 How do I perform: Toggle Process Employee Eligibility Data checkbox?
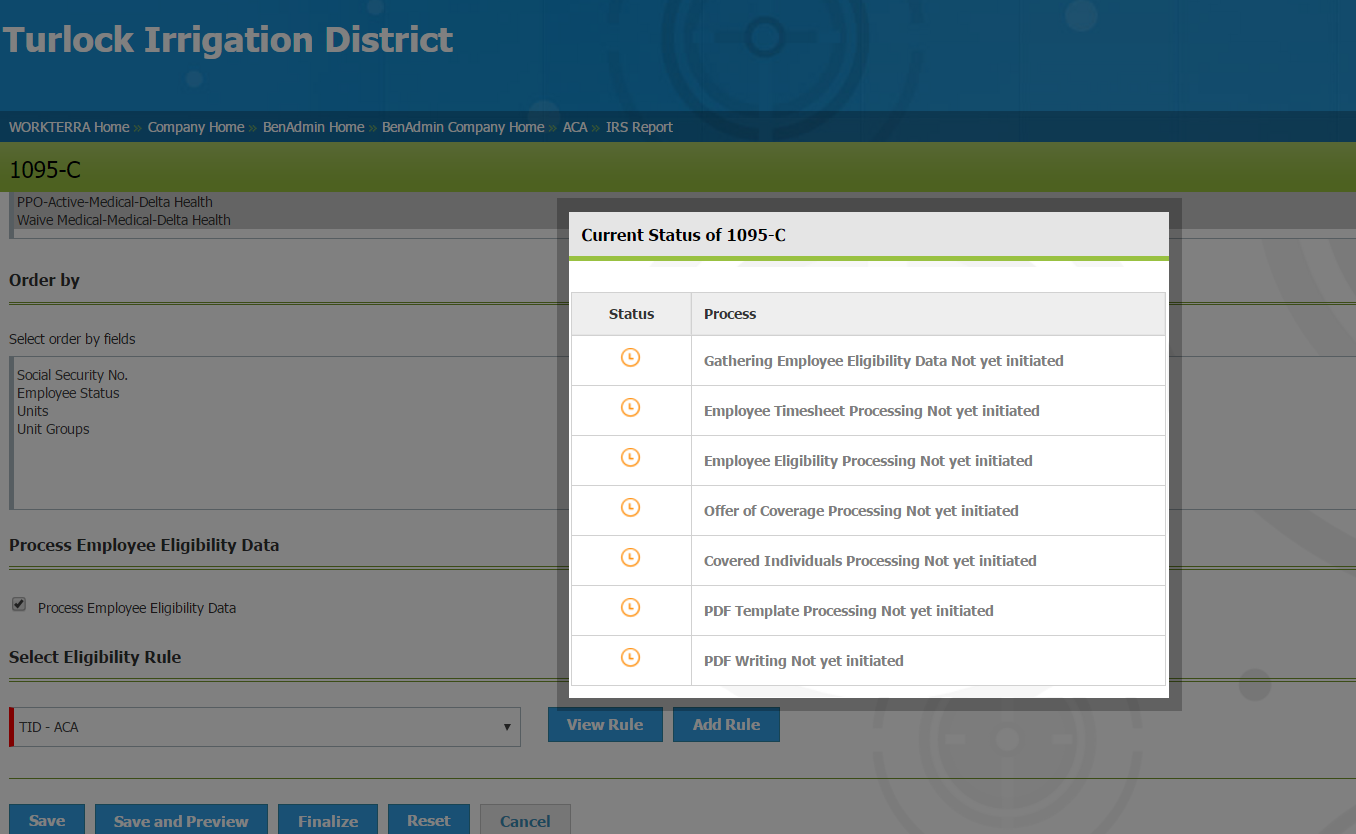pyautogui.click(x=19, y=605)
